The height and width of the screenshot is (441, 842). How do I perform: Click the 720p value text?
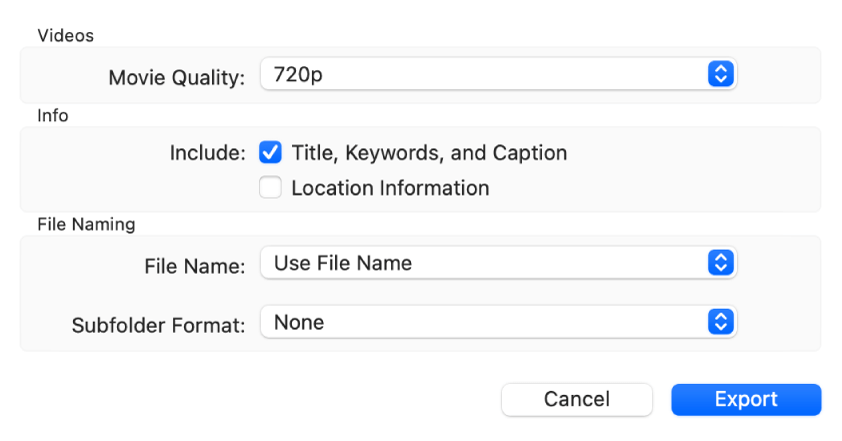tap(298, 74)
